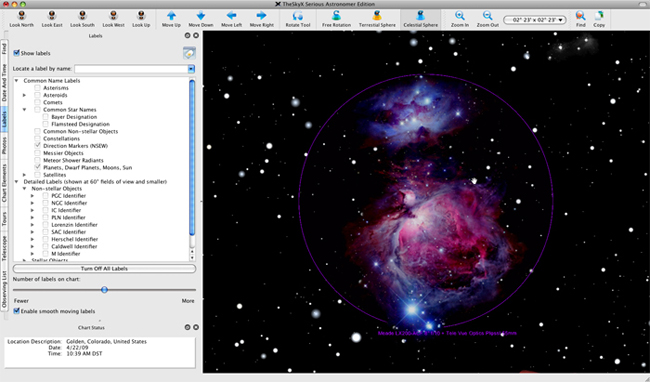Click the Look Up toolbar icon
The image size is (650, 382).
pos(141,16)
